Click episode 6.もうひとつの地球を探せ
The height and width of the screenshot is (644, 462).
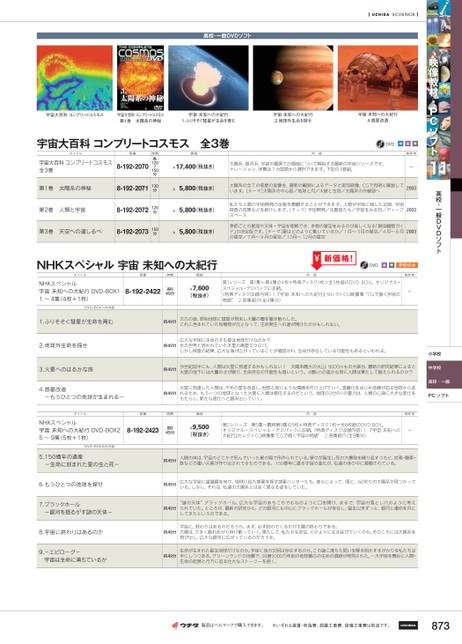[x=71, y=484]
